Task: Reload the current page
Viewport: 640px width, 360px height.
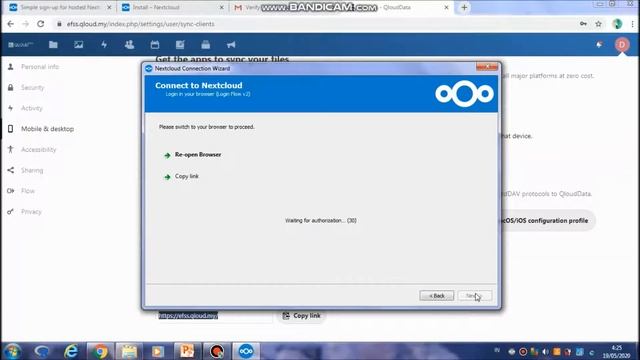Action: coord(40,24)
